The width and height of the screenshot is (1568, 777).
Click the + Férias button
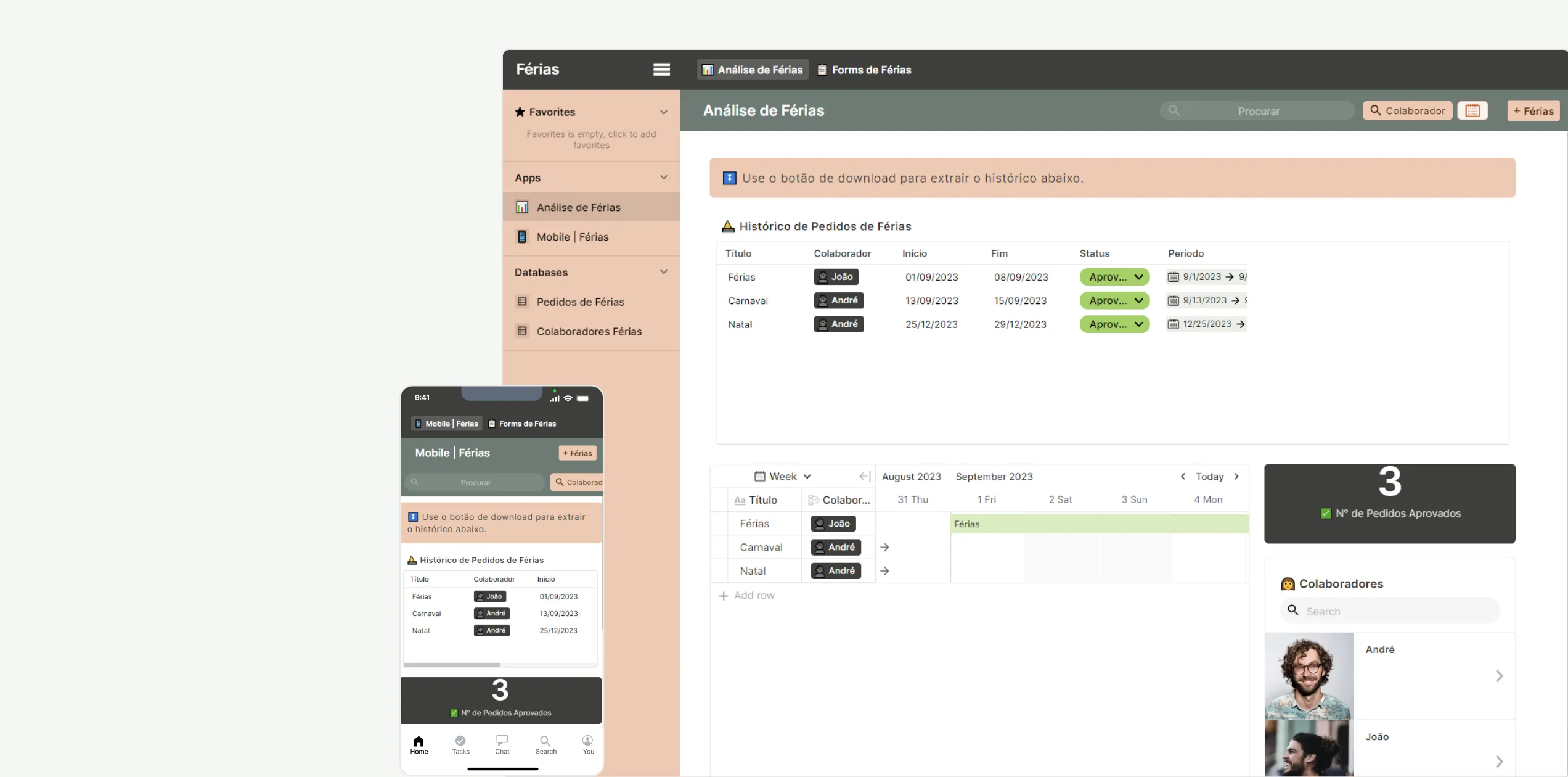coord(1533,110)
